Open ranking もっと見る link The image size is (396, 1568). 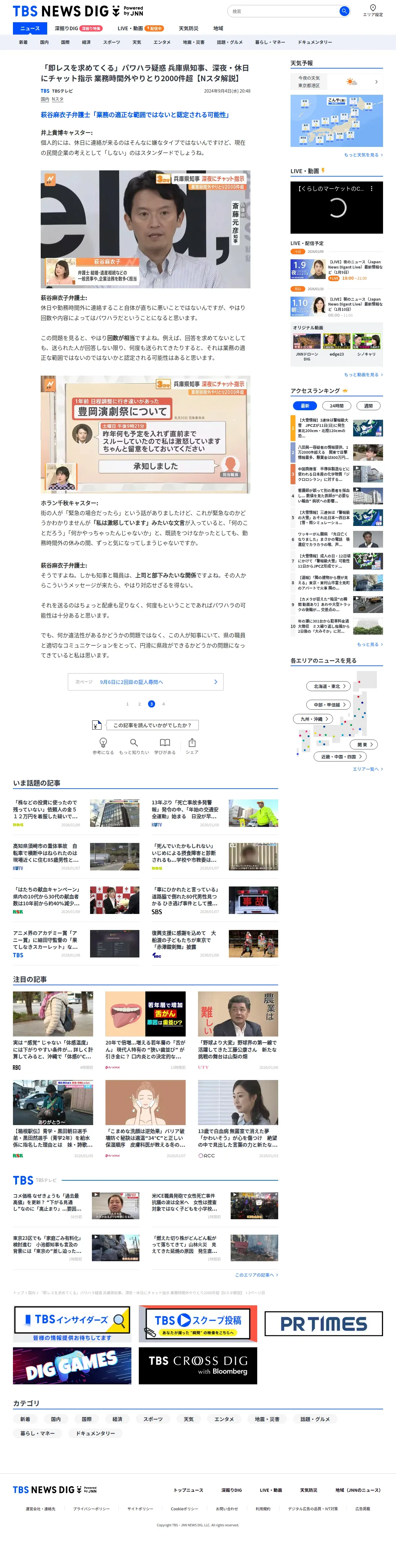370,644
